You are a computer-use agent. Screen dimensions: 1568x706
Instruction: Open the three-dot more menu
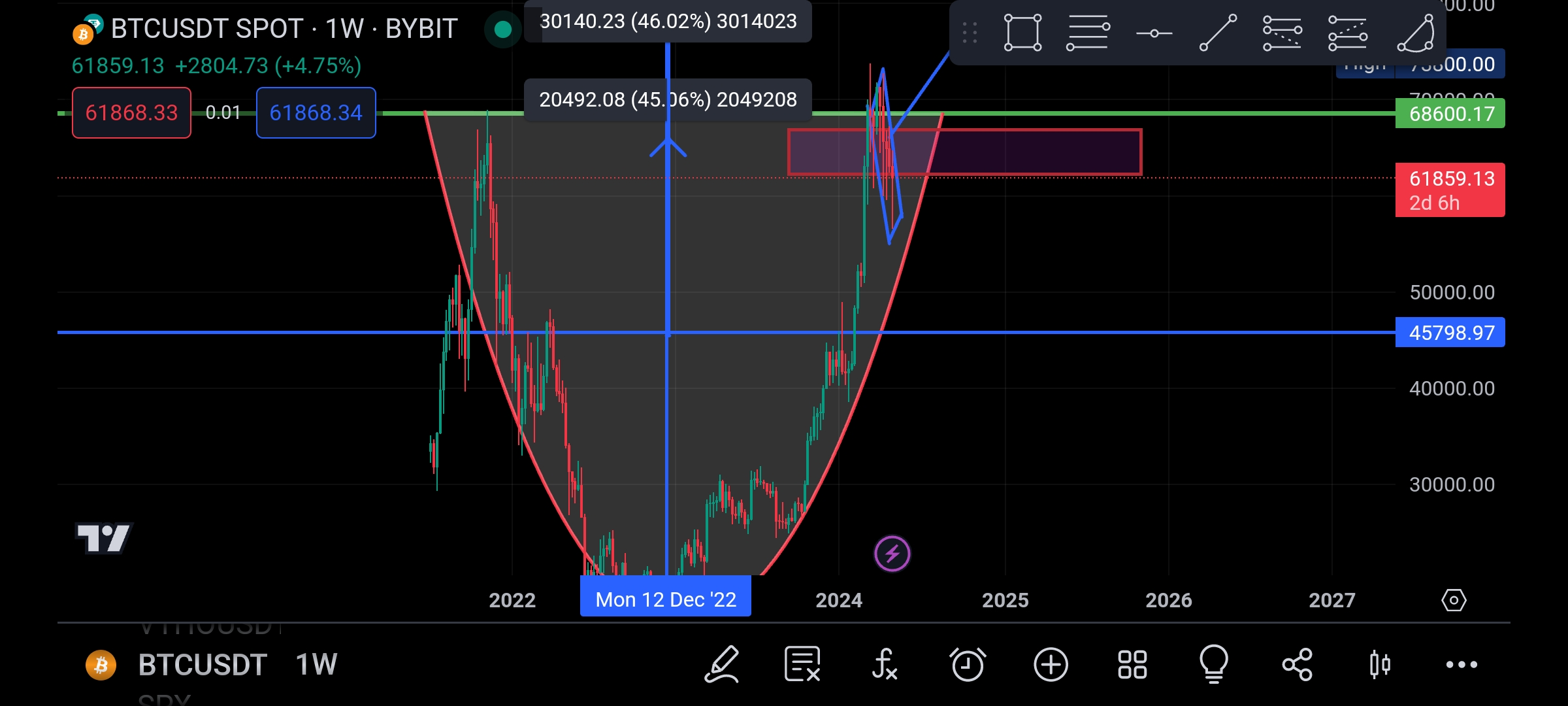click(x=1462, y=665)
